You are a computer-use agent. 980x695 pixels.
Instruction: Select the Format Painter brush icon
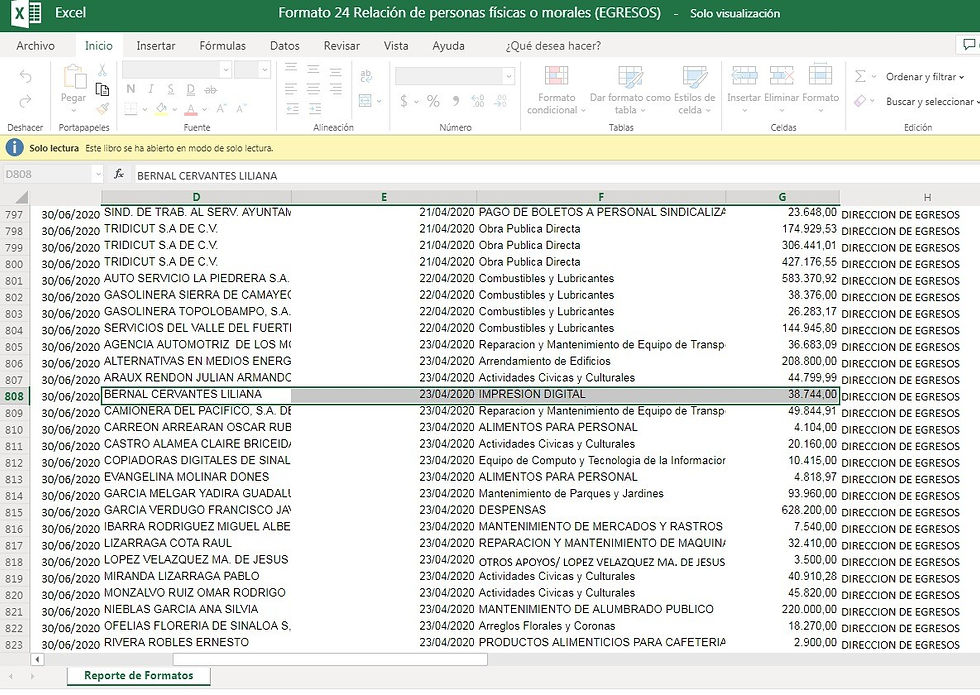[102, 108]
